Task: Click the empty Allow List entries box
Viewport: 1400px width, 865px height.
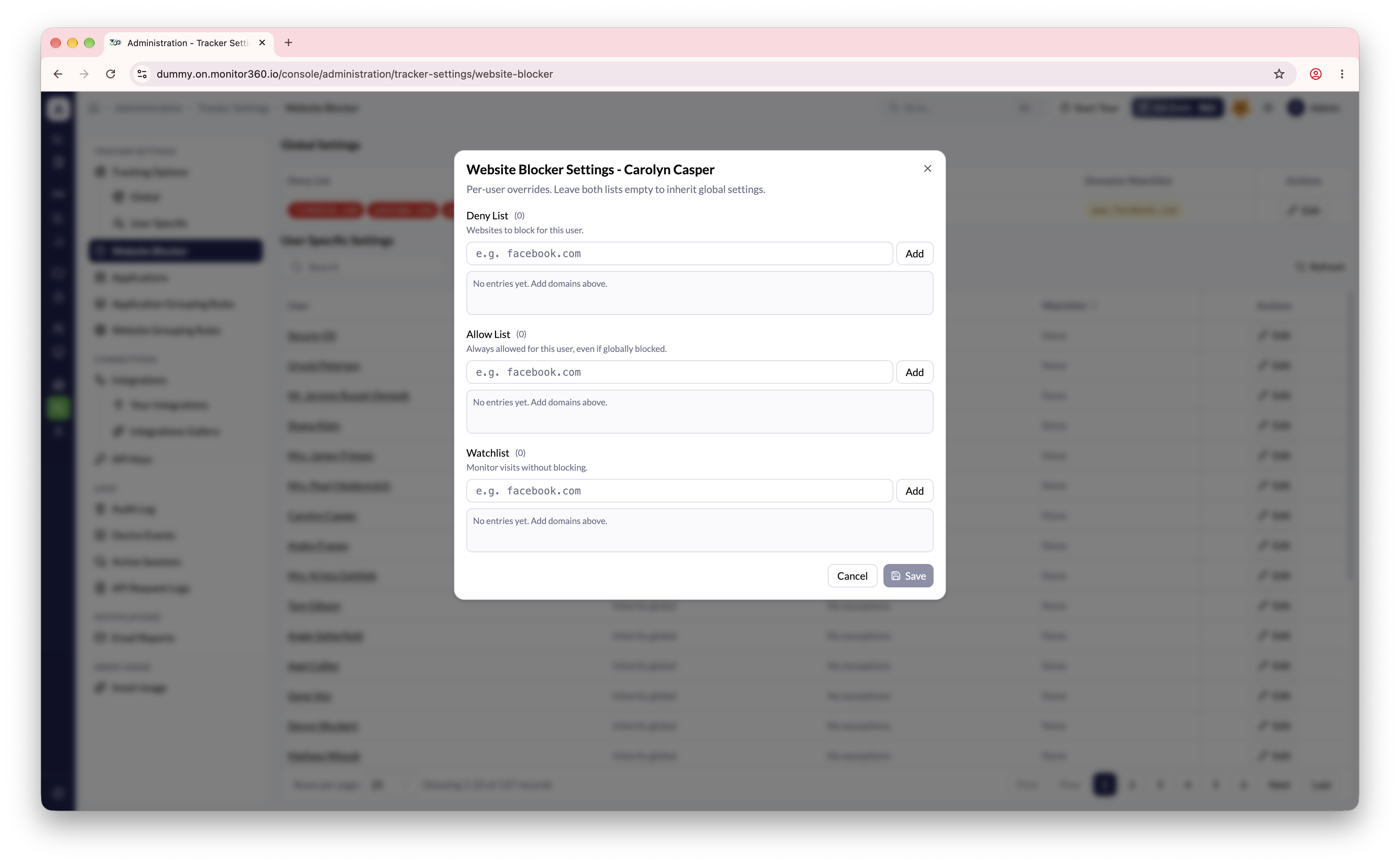Action: click(x=699, y=411)
